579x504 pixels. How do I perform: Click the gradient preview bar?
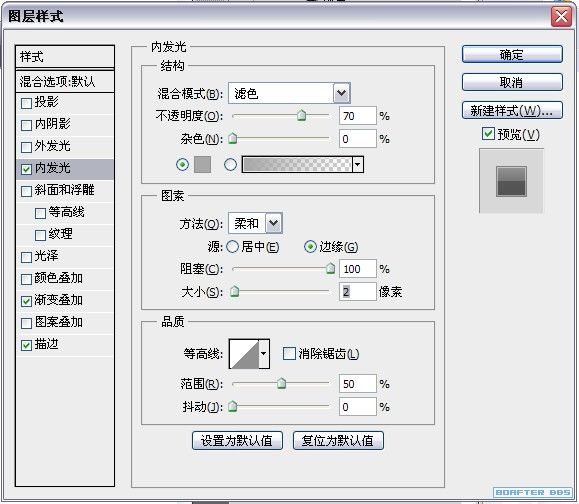(298, 164)
